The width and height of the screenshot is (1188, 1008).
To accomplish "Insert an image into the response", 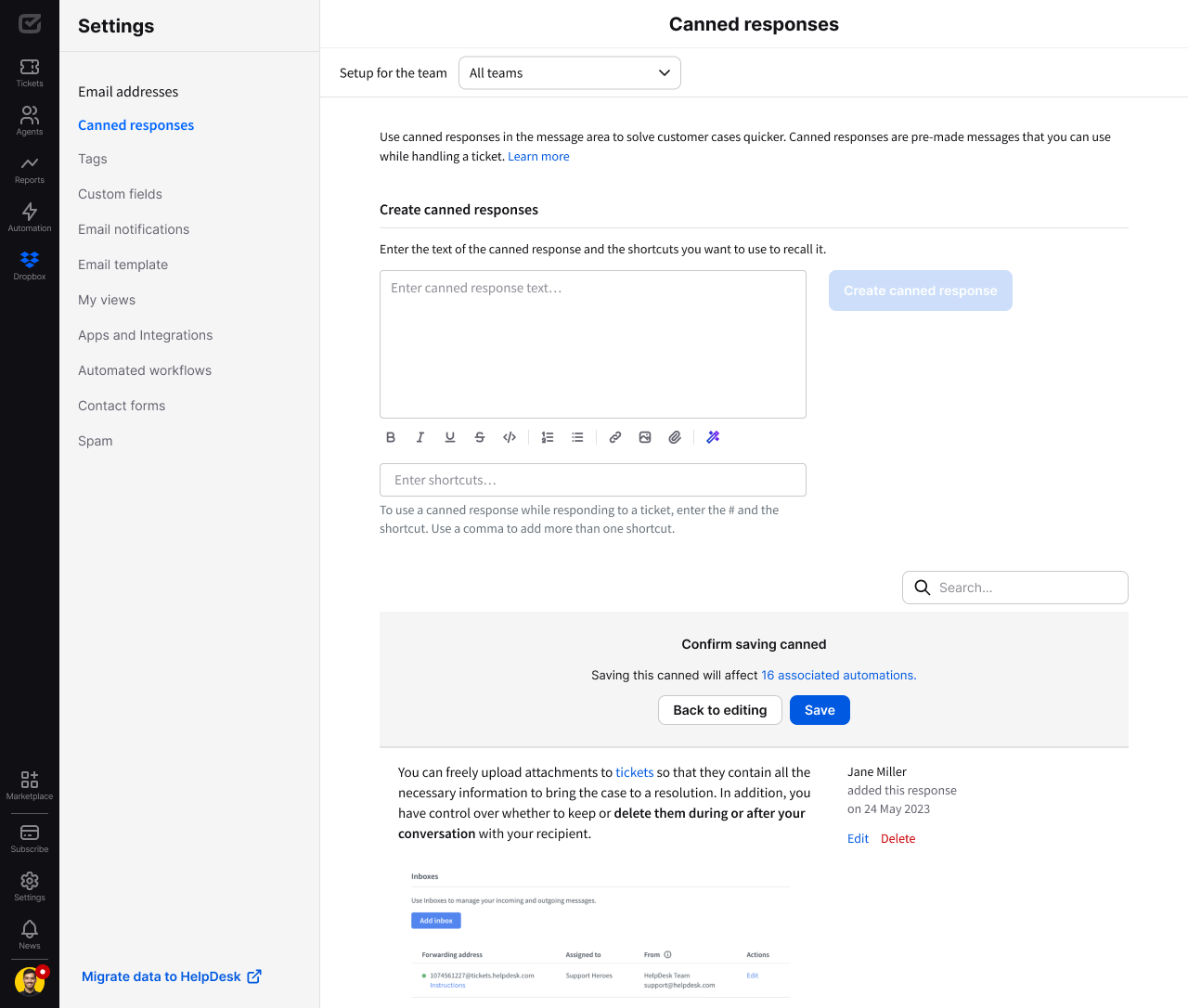I will tap(645, 437).
